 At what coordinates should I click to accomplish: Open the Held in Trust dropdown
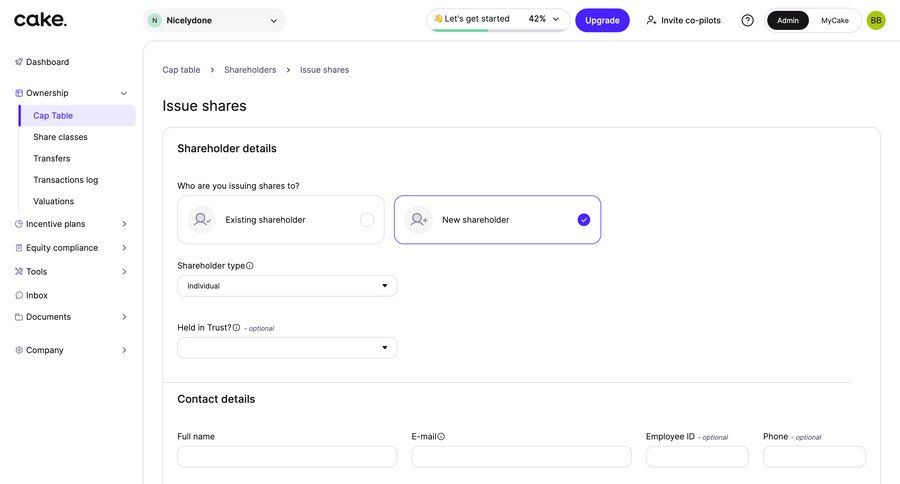[287, 348]
